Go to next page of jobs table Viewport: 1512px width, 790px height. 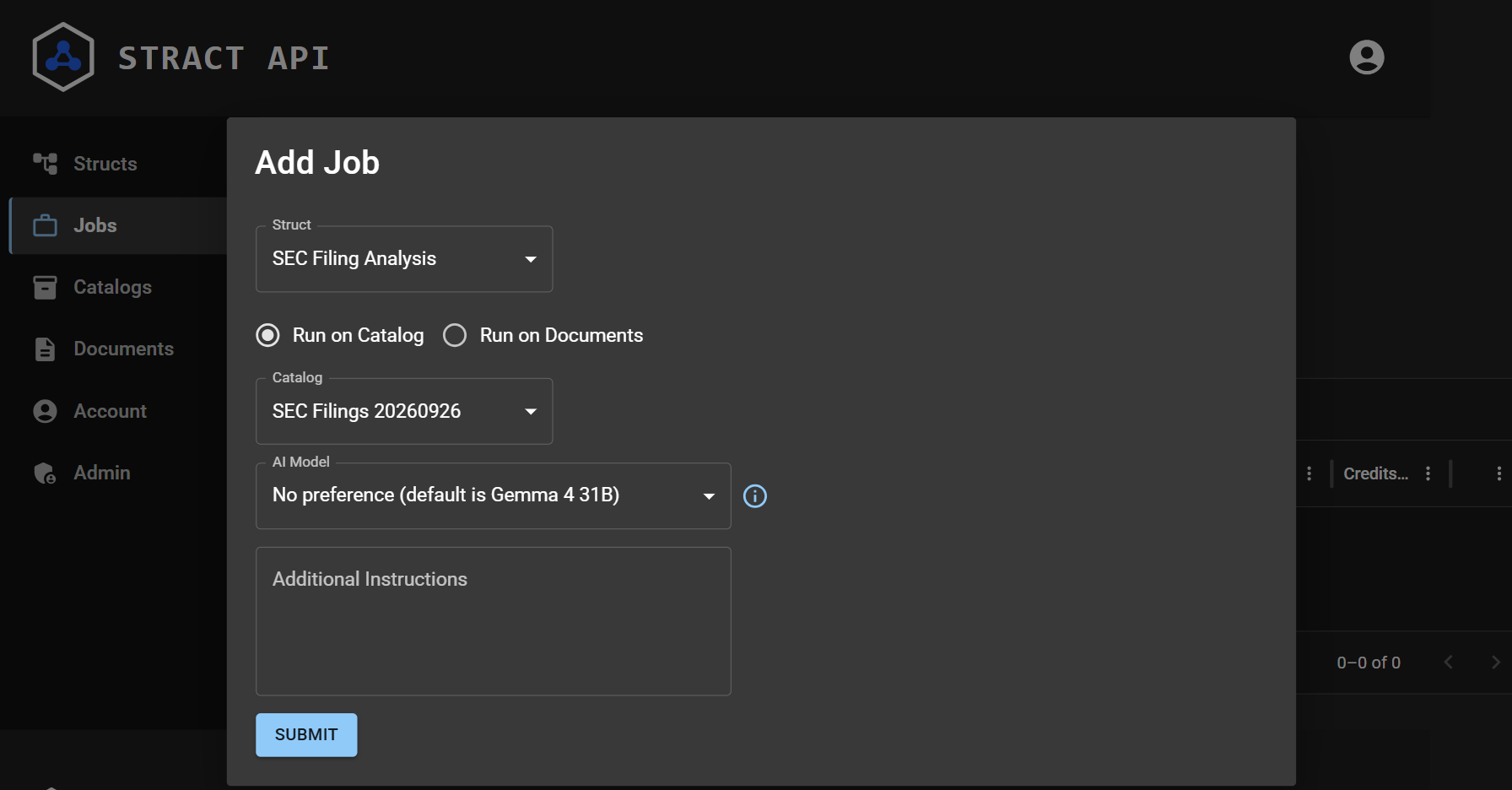[1495, 663]
